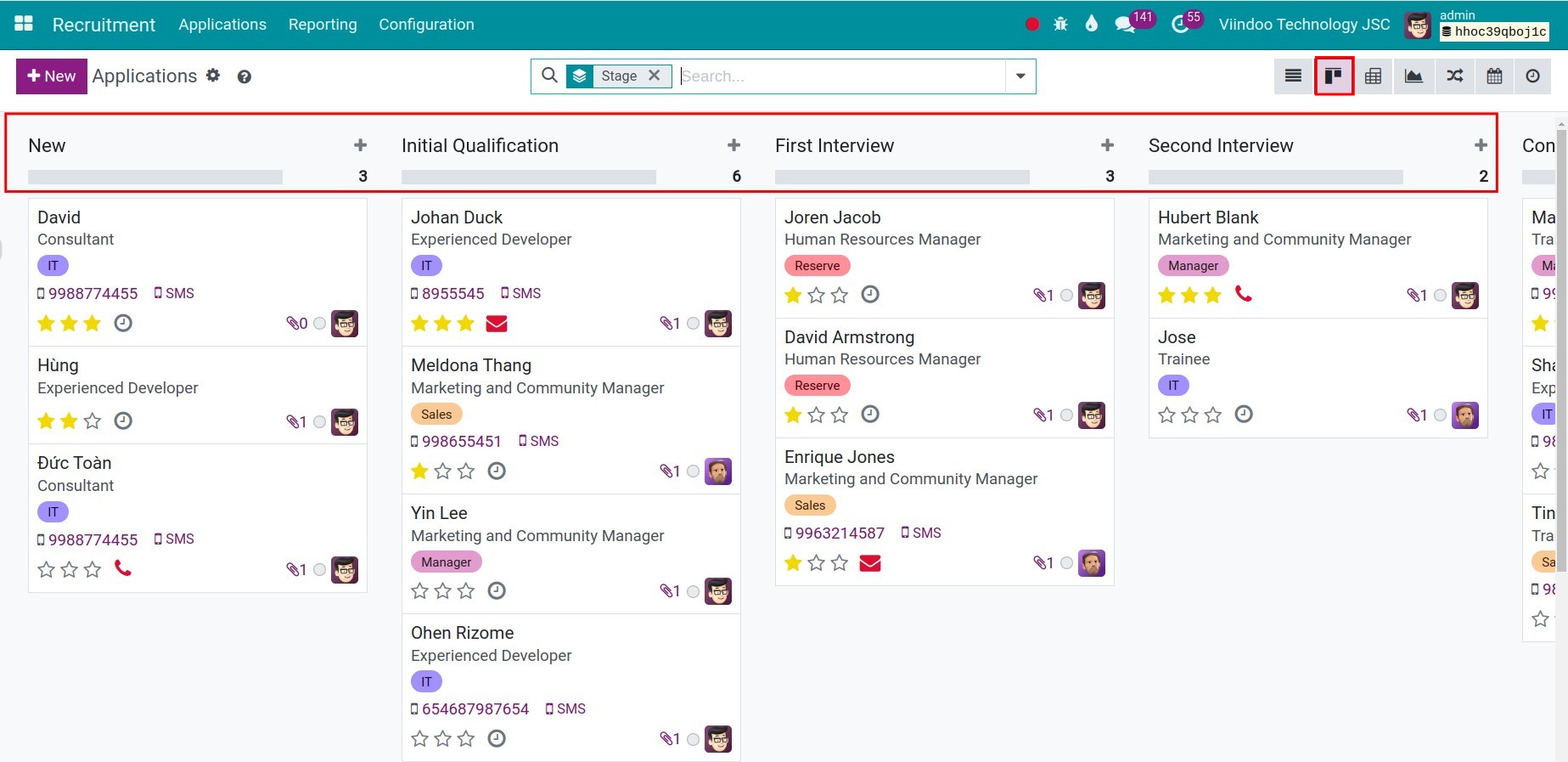This screenshot has width=1568, height=762.
Task: Set first star priority on Đức Toàn card
Action: tap(46, 569)
